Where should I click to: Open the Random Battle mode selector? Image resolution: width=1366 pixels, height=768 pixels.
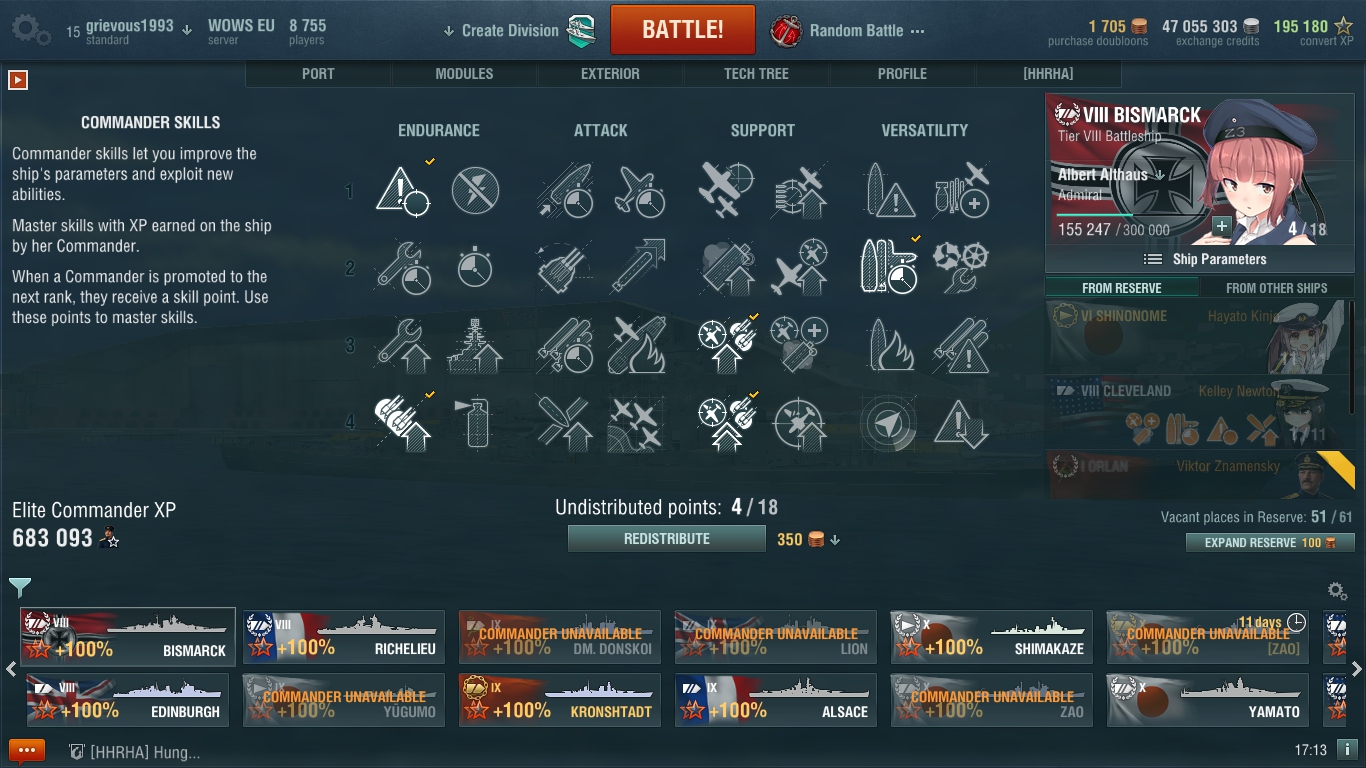click(x=849, y=31)
